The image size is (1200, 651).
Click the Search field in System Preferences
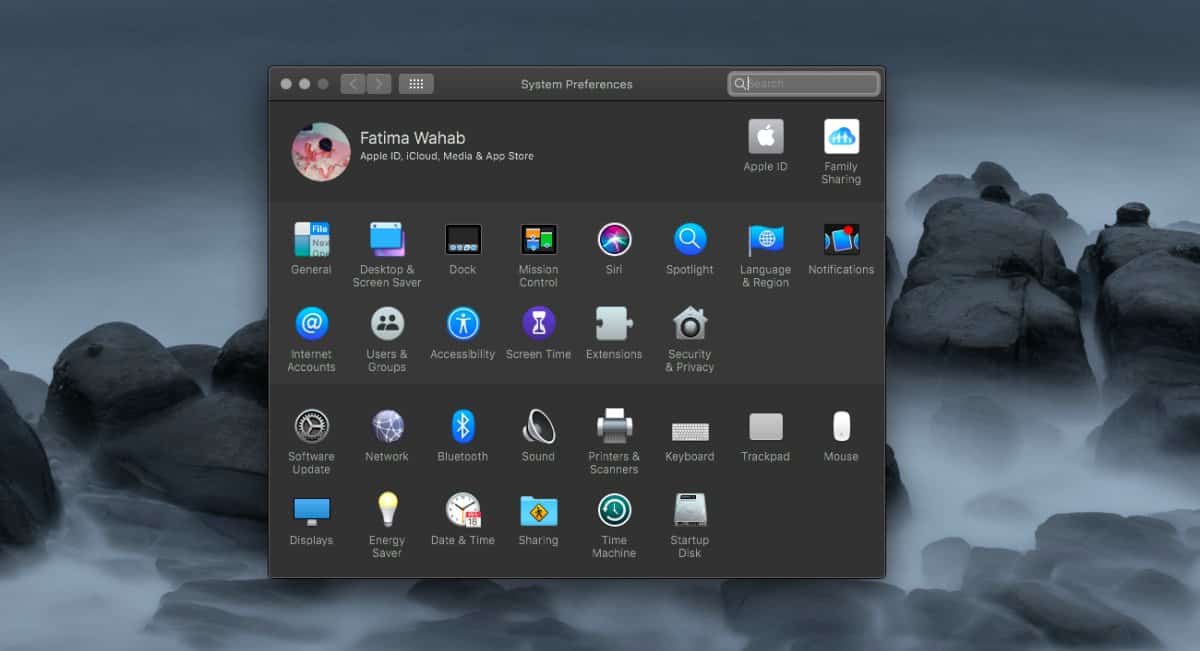coord(804,84)
